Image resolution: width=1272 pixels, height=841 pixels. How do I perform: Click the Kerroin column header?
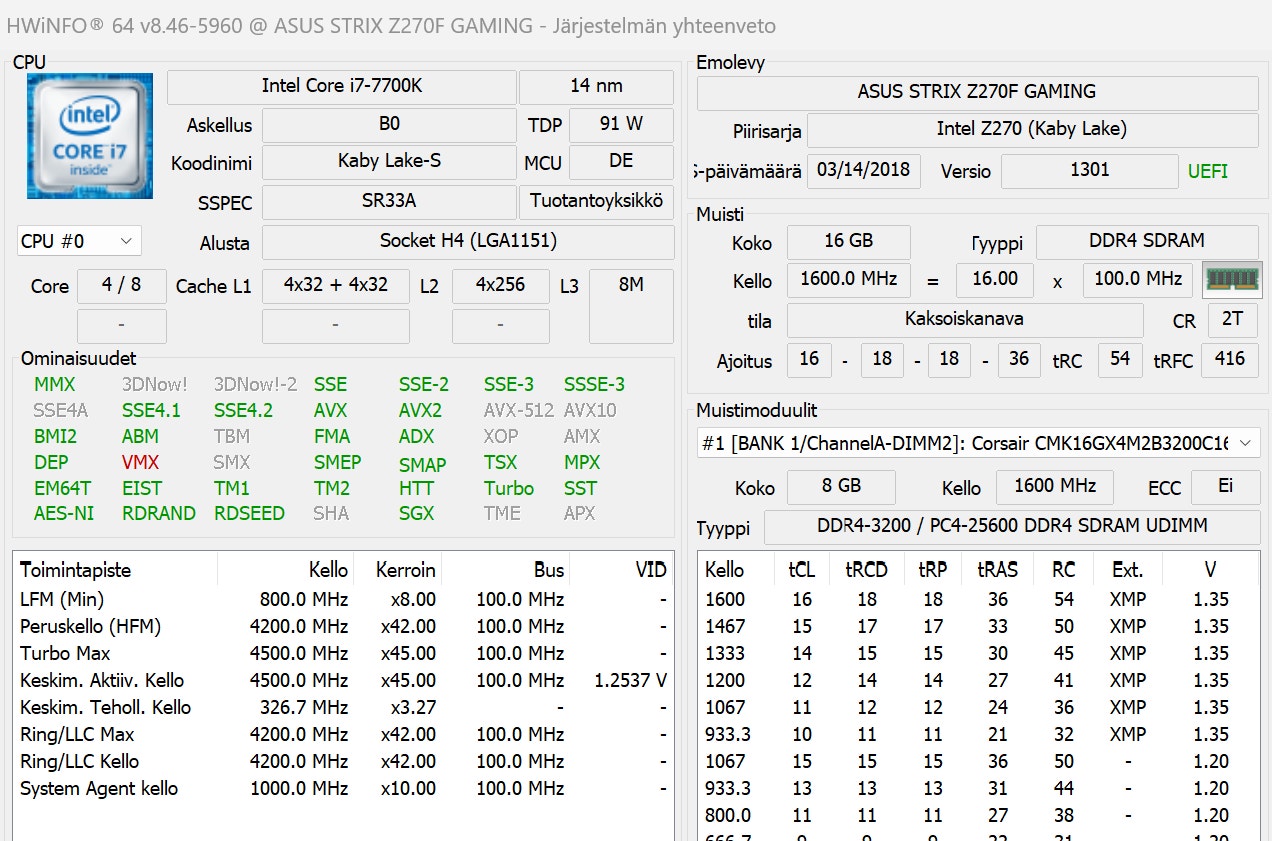click(405, 570)
